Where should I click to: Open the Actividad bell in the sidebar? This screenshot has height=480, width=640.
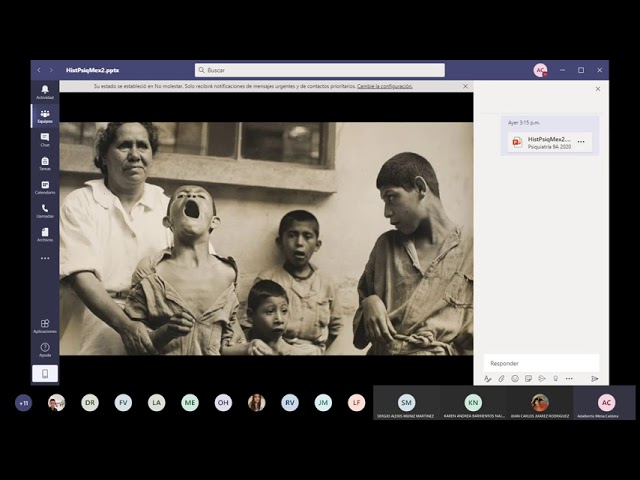44,91
